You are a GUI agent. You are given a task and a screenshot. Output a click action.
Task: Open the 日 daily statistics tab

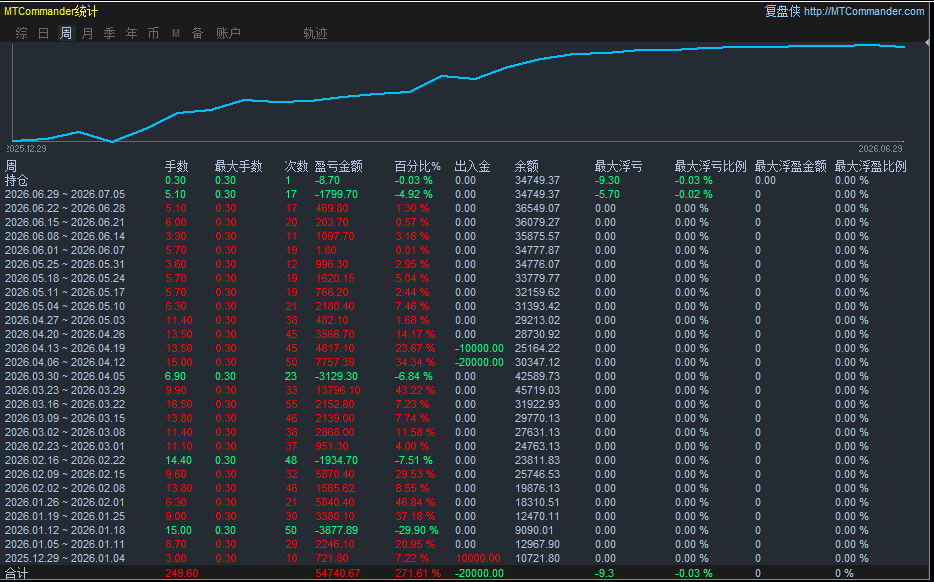(43, 33)
